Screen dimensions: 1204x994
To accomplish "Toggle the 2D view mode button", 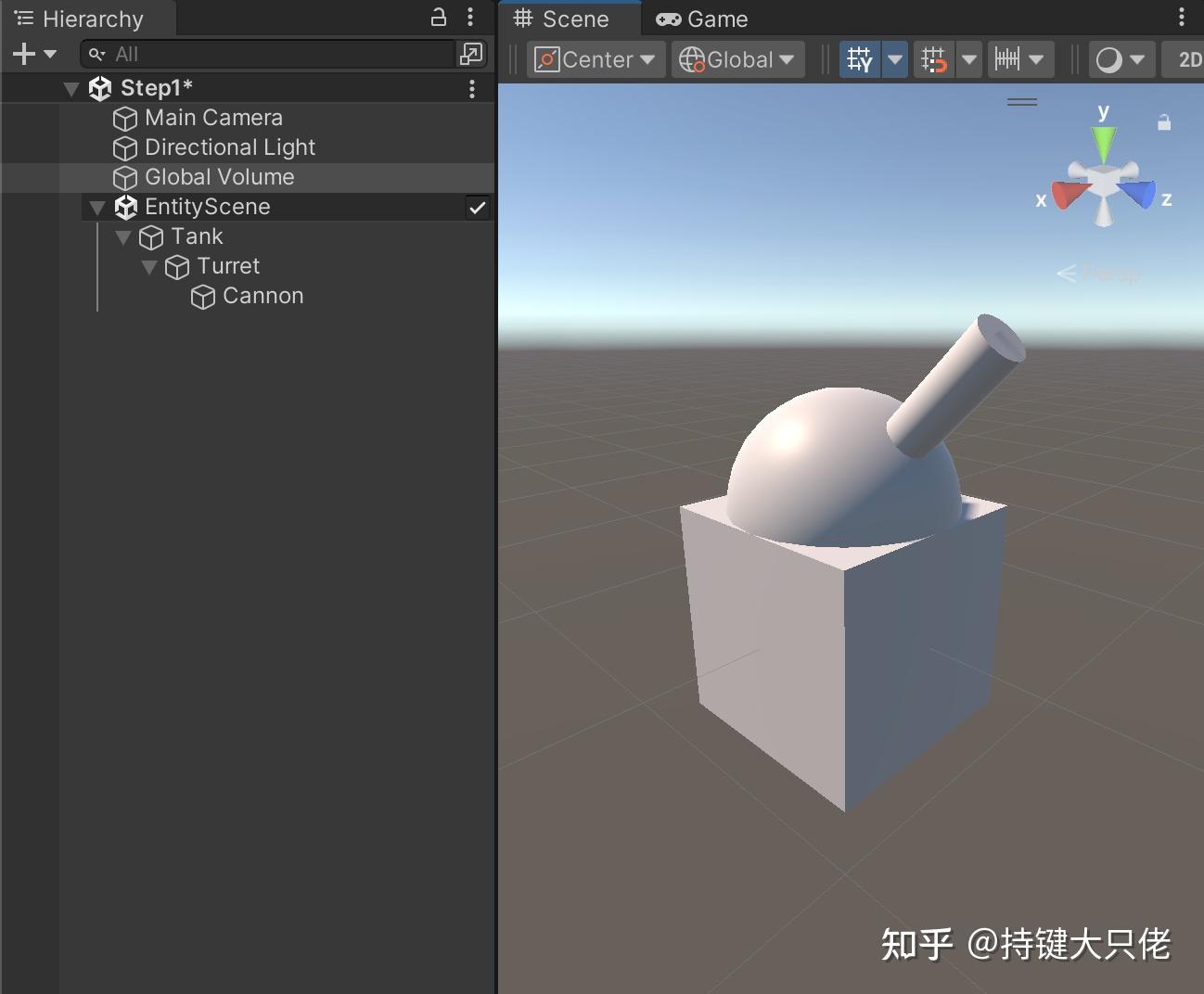I will [1185, 60].
